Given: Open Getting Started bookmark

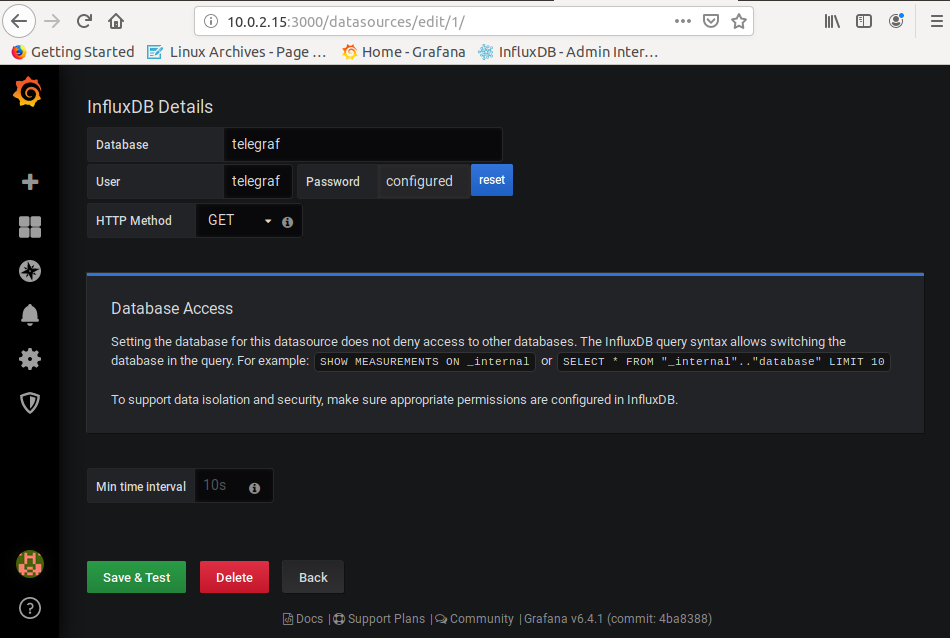Looking at the screenshot, I should (73, 52).
